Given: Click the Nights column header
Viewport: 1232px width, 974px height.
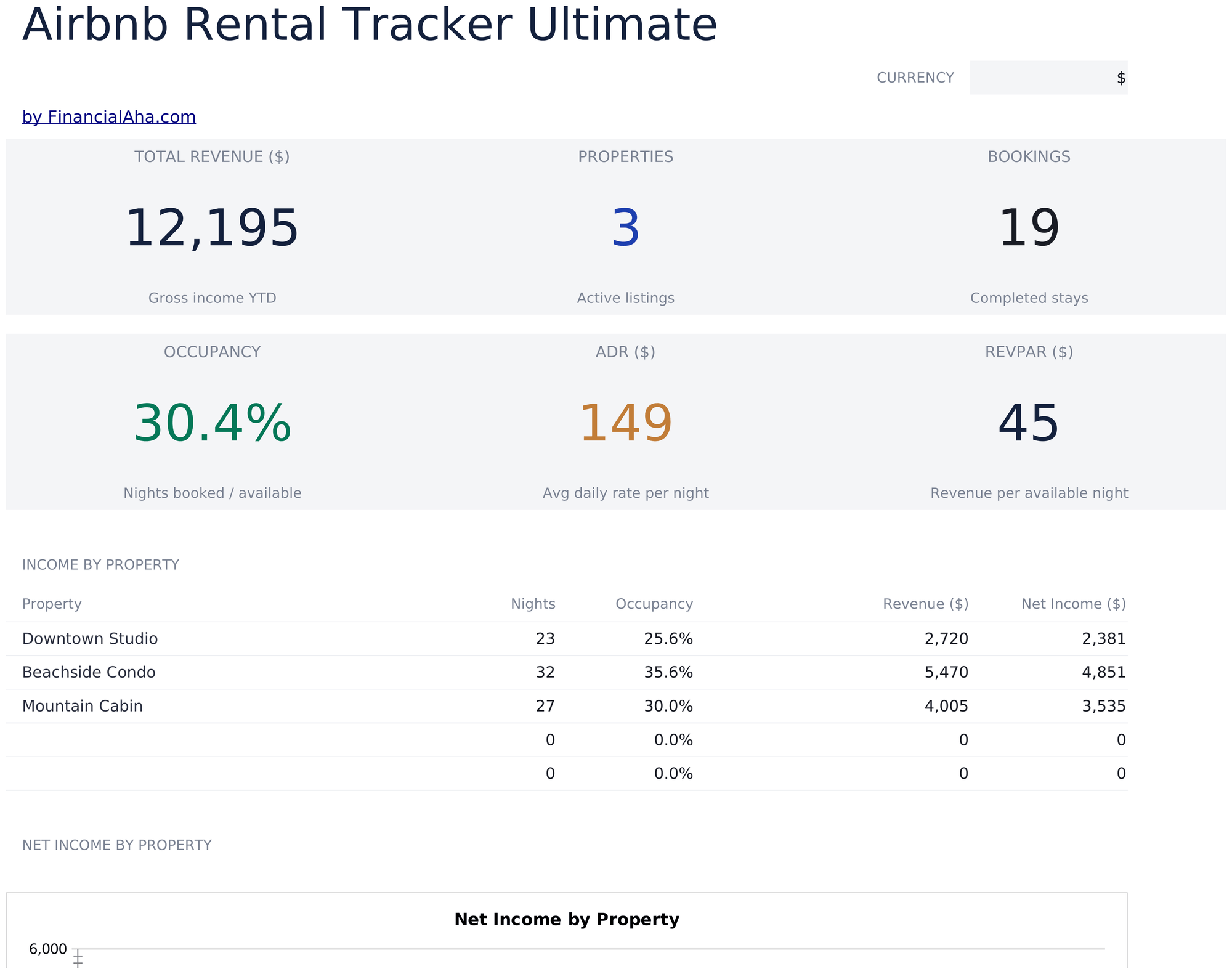Looking at the screenshot, I should tap(533, 604).
